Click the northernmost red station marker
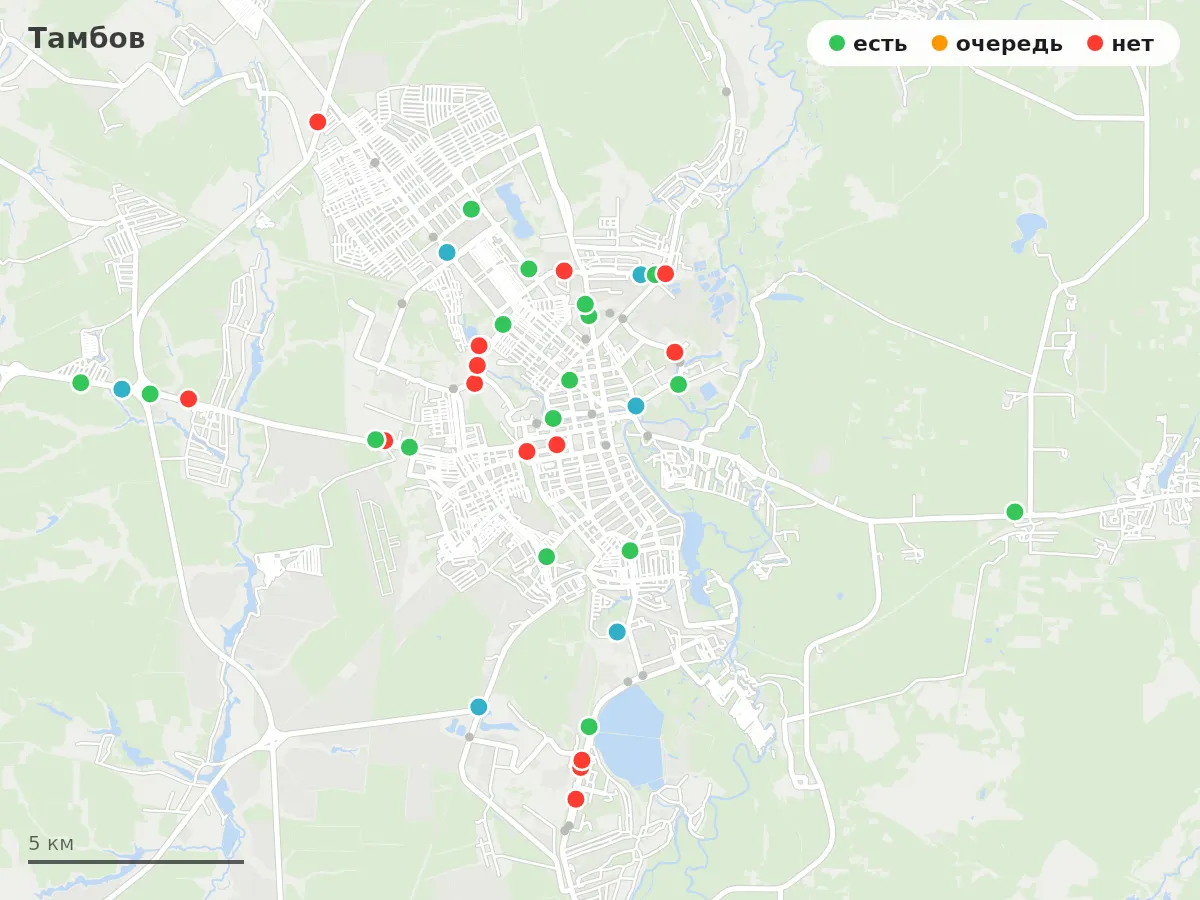Screen dimensions: 1200x900 318,122
